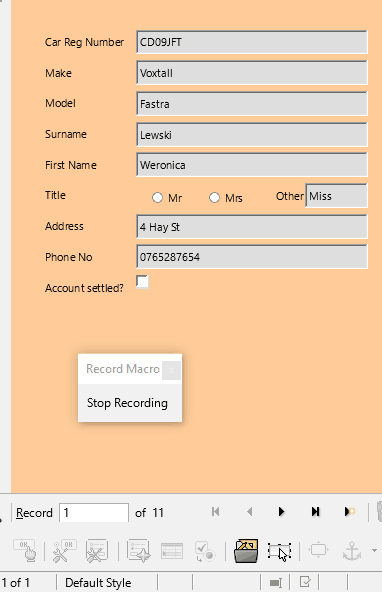Image resolution: width=382 pixels, height=592 pixels.
Task: Go to the next record
Action: point(281,512)
